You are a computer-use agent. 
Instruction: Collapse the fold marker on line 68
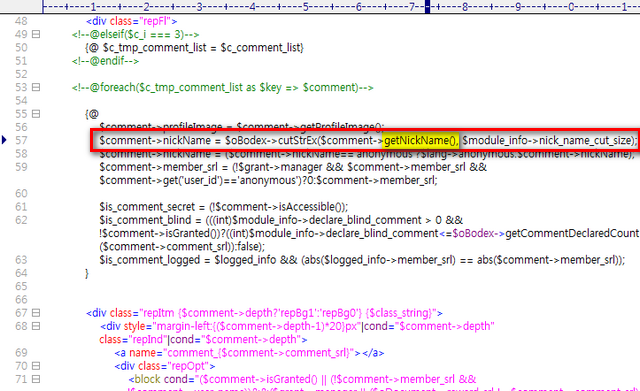(x=36, y=326)
